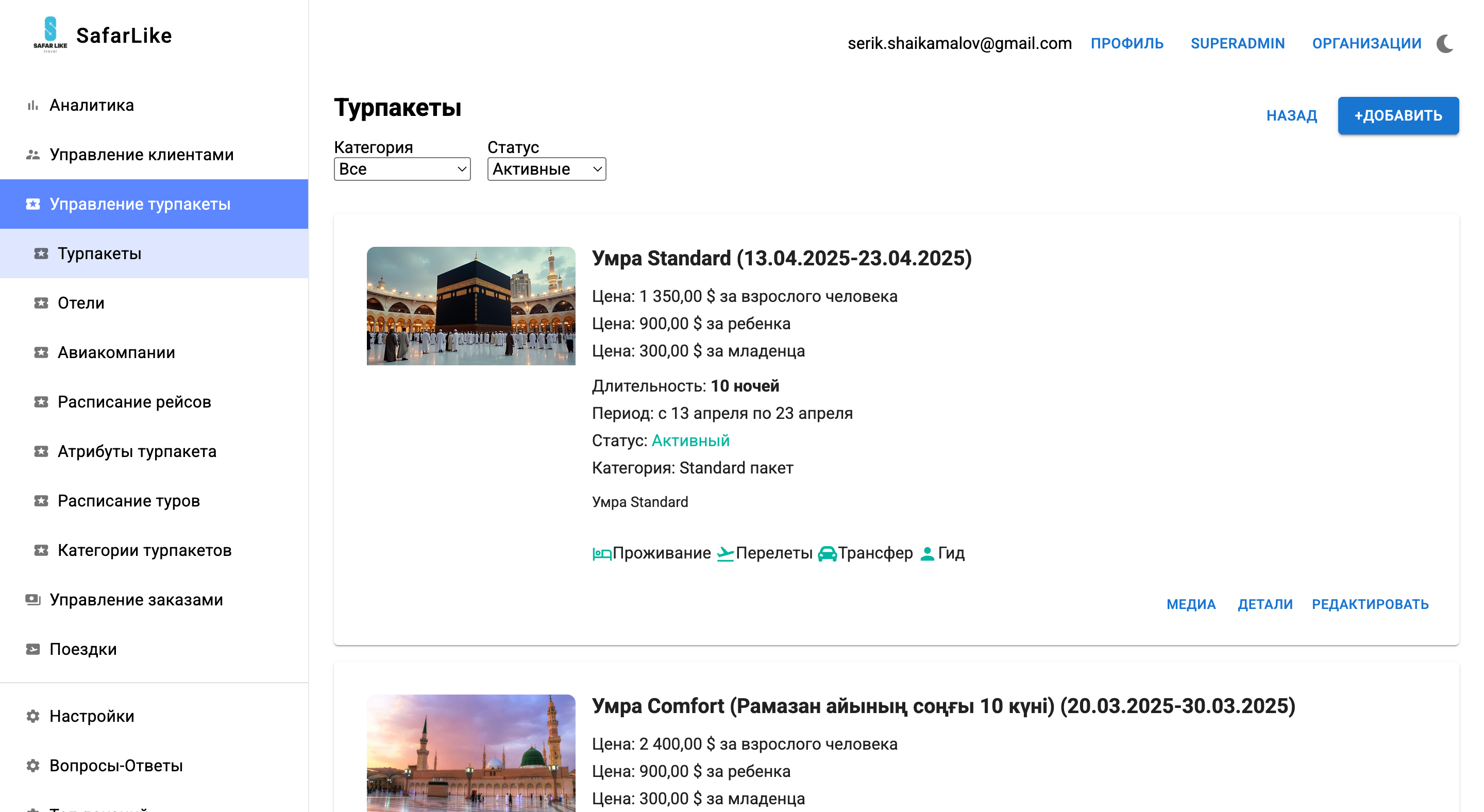This screenshot has width=1484, height=812.
Task: Click 'Период: с 13 апреля по 23 апреля'
Action: (722, 414)
